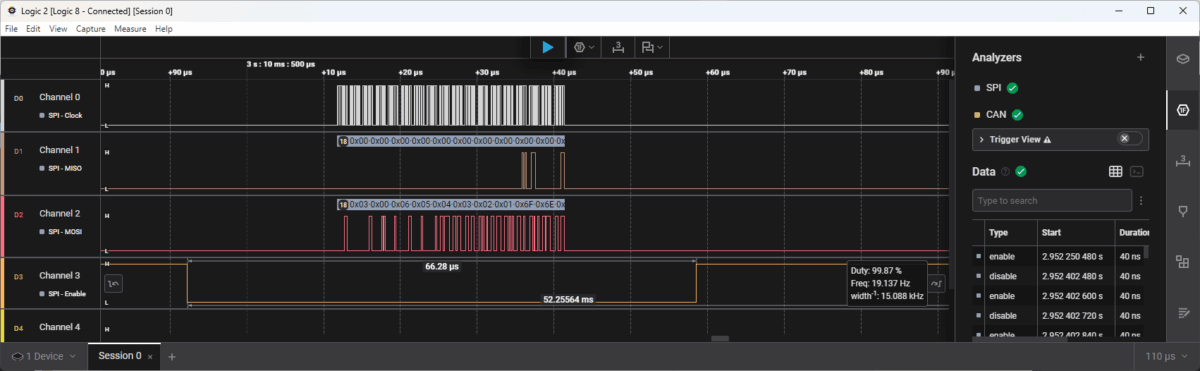Open the Notes sidebar icon
The image size is (1200, 371).
[x=1182, y=313]
